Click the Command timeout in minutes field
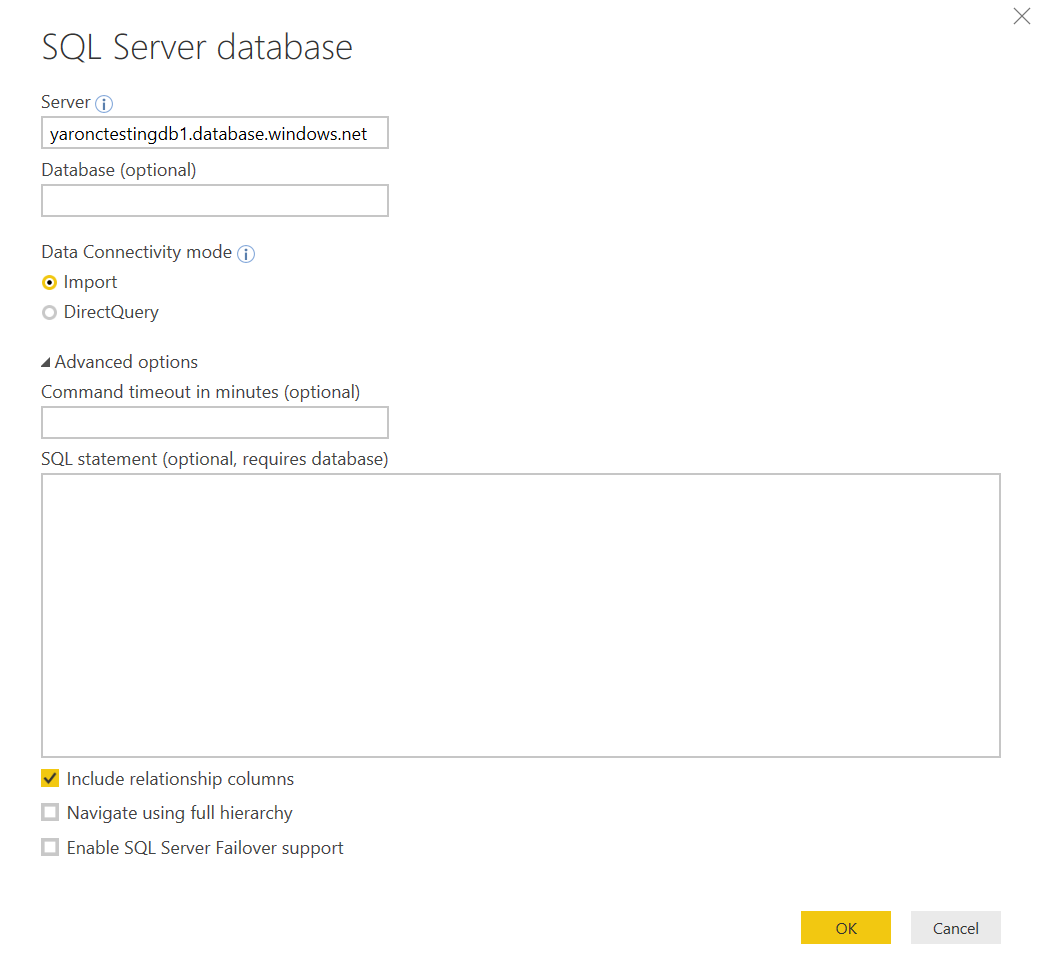 tap(214, 423)
